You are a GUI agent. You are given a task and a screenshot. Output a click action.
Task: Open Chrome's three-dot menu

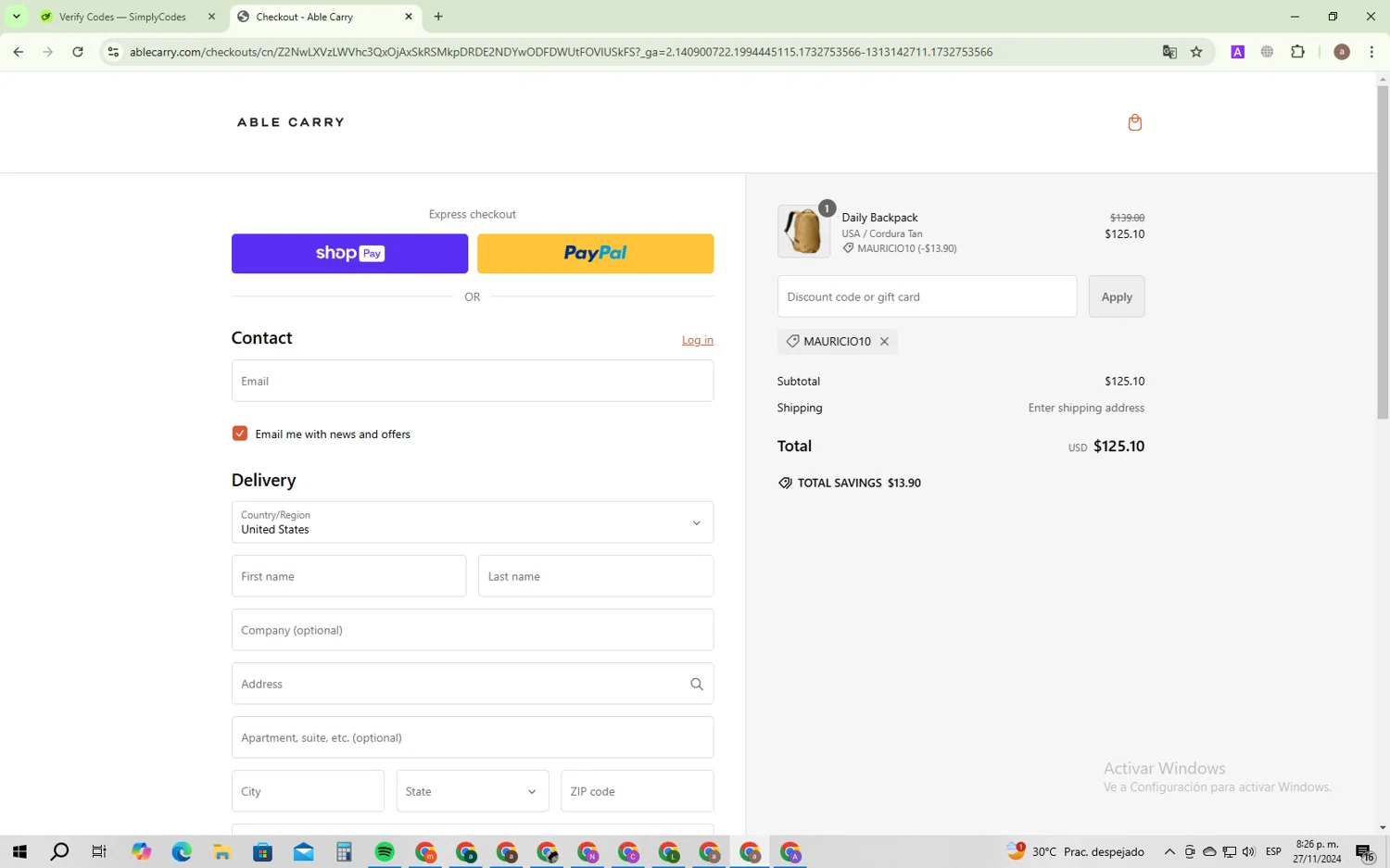click(1371, 52)
